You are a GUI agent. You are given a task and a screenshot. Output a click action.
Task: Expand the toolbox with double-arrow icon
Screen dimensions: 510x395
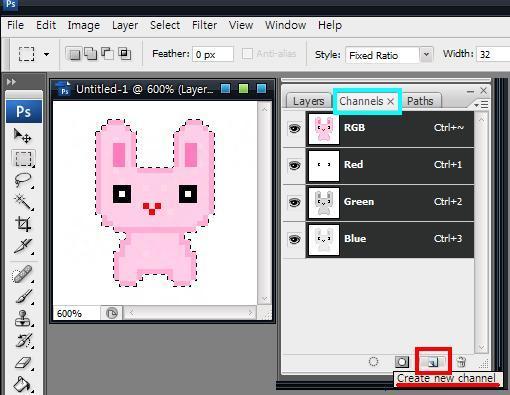[11, 82]
